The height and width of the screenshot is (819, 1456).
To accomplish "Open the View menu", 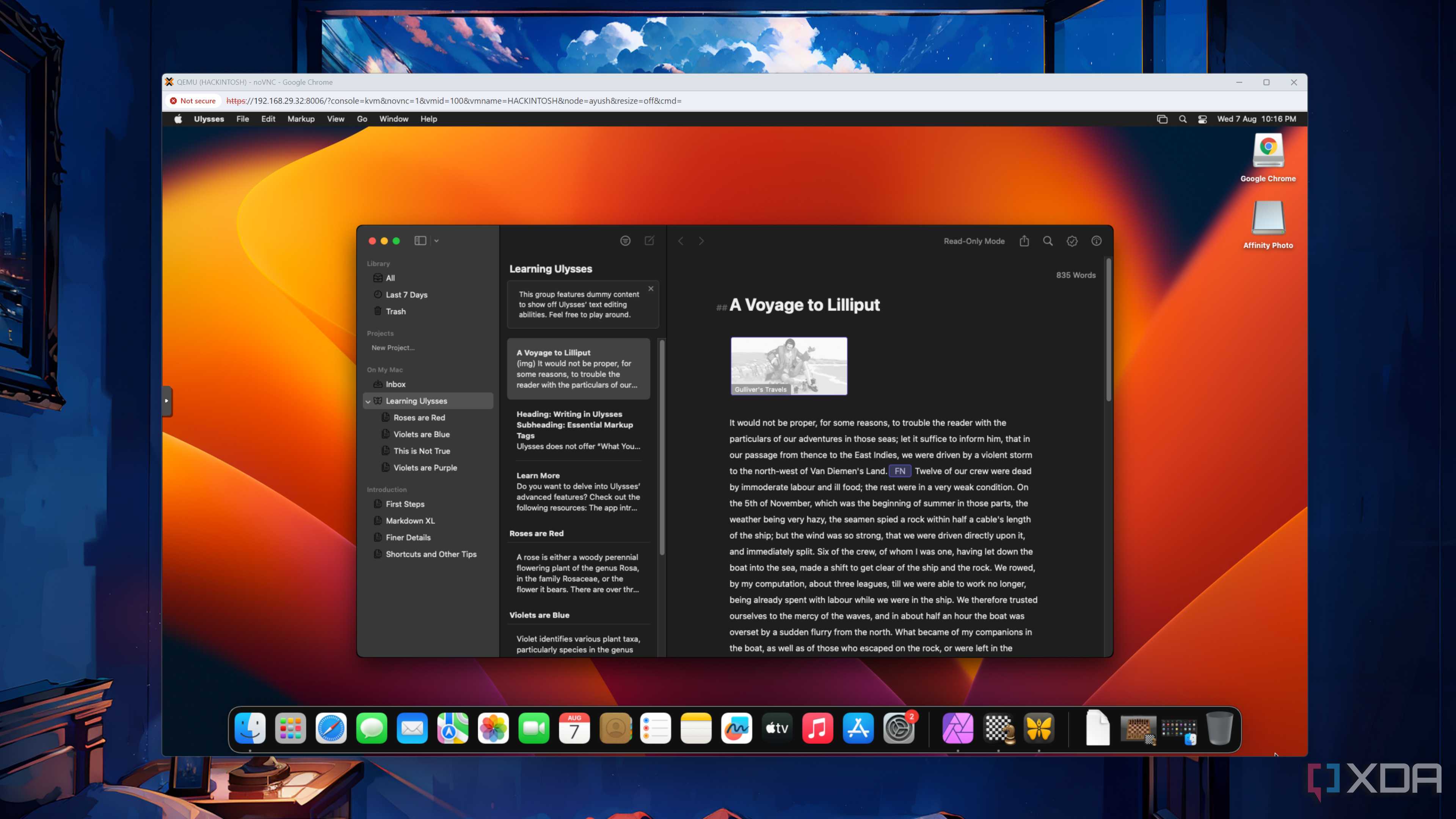I will [x=336, y=119].
